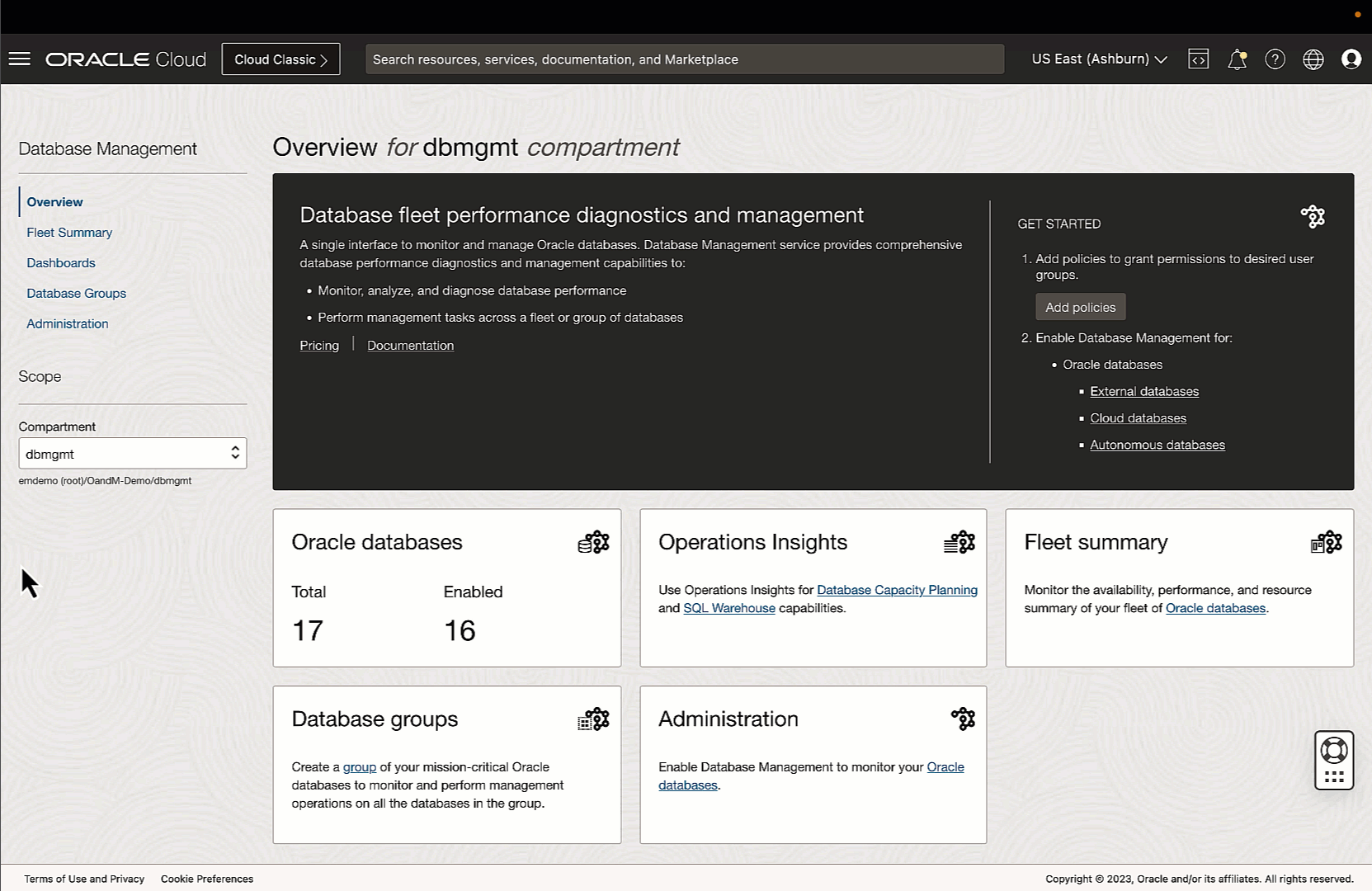Viewport: 1372px width, 891px height.
Task: Click the resources search field
Action: (684, 59)
